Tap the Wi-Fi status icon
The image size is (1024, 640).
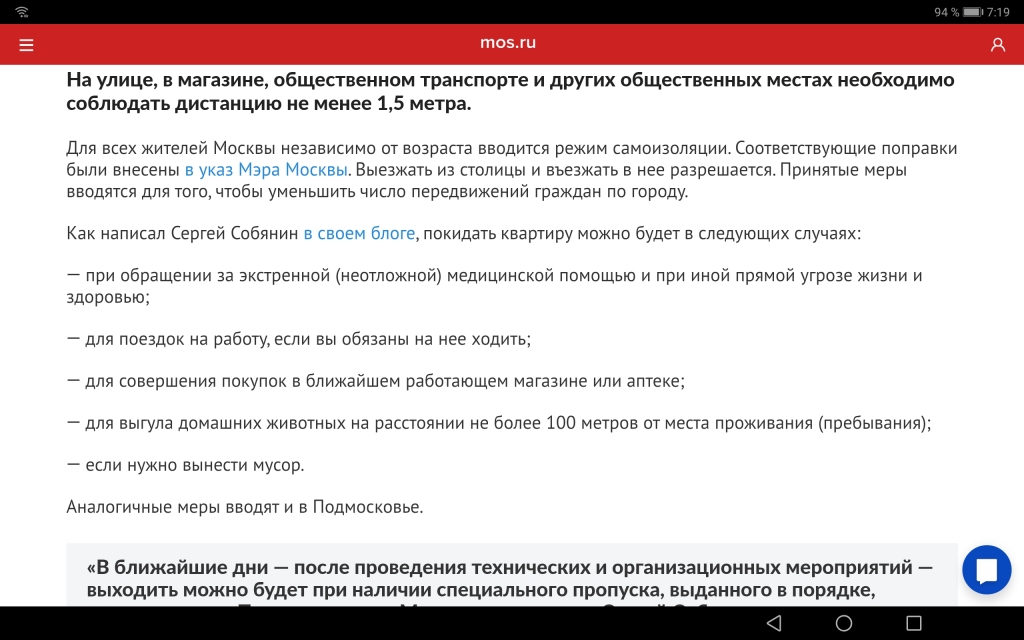pos(22,11)
